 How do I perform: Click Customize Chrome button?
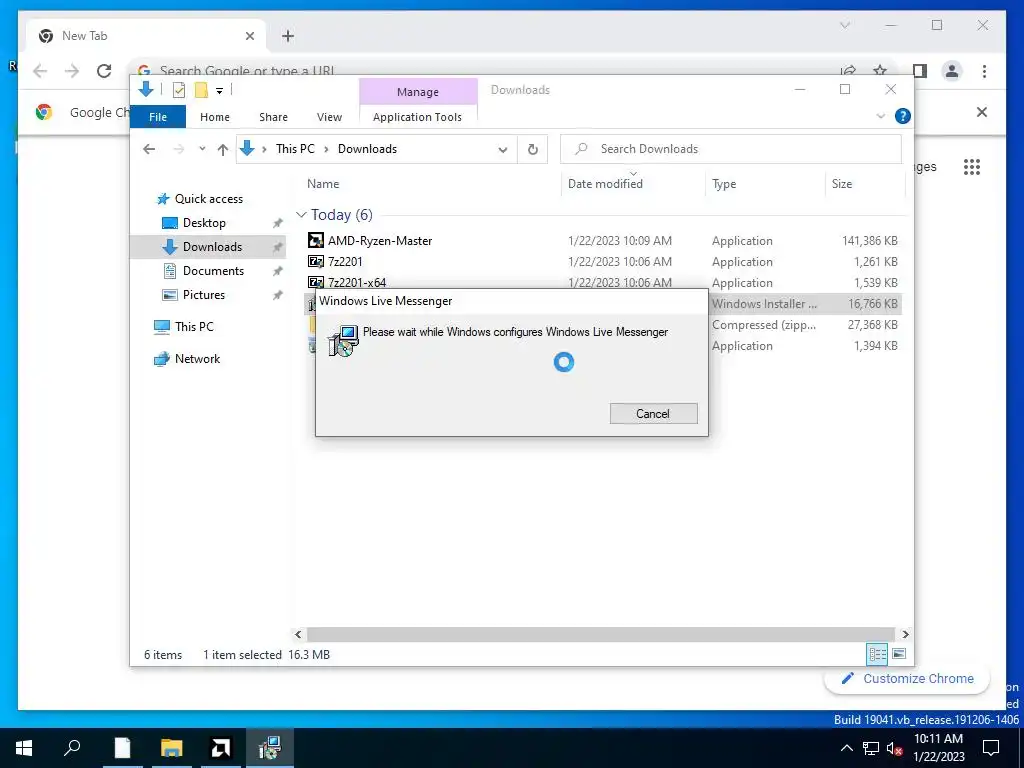tap(908, 679)
